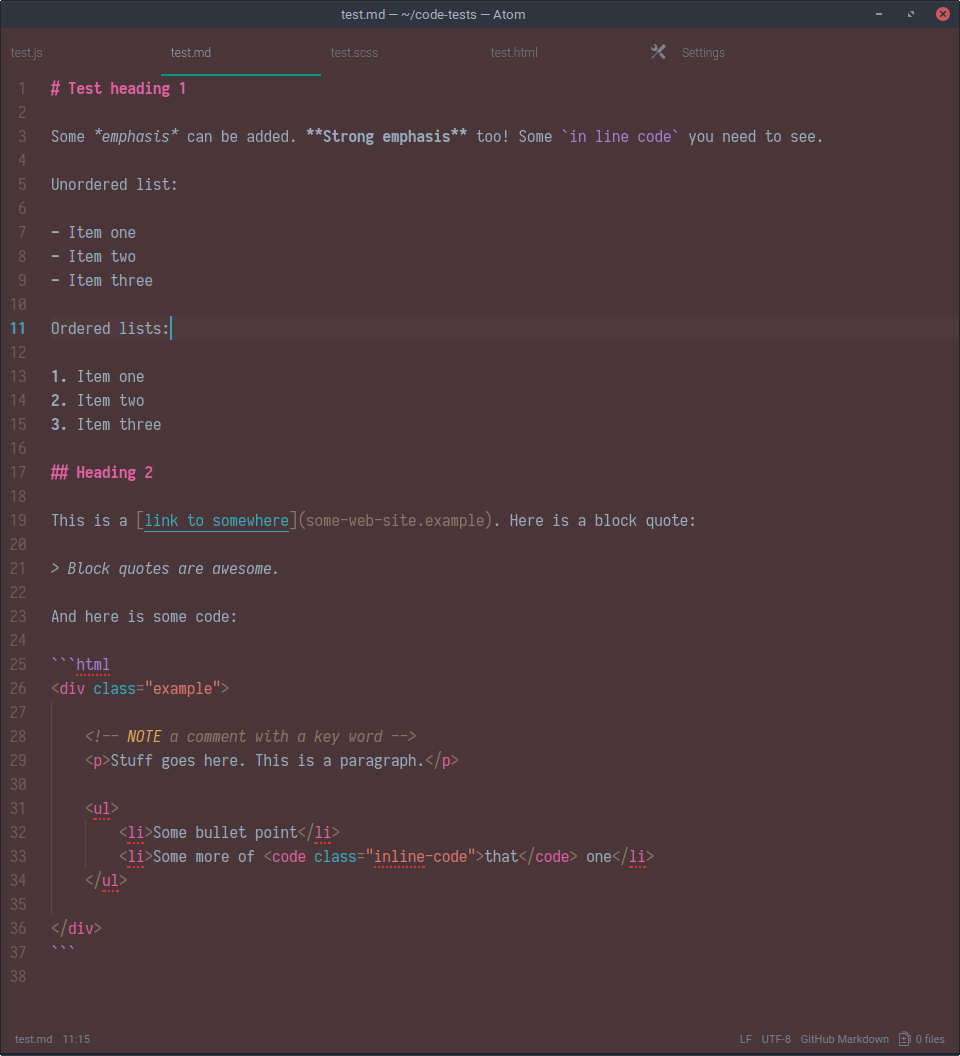This screenshot has width=960, height=1056.
Task: Click the '- Item three' list line
Action: point(102,281)
